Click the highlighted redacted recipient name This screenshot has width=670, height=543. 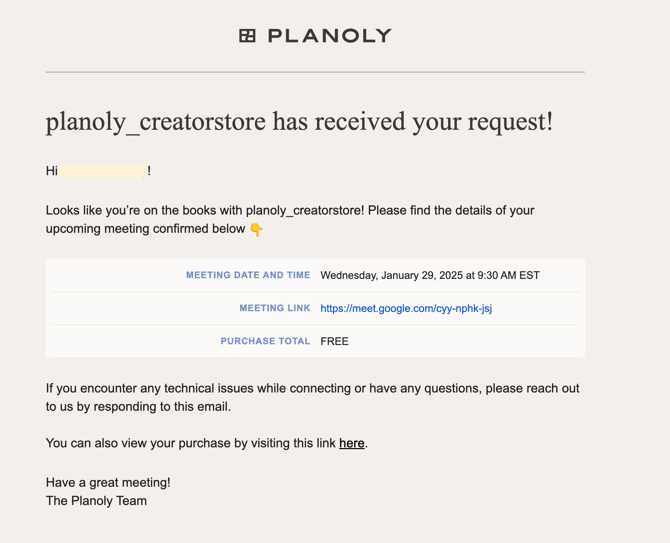(103, 171)
